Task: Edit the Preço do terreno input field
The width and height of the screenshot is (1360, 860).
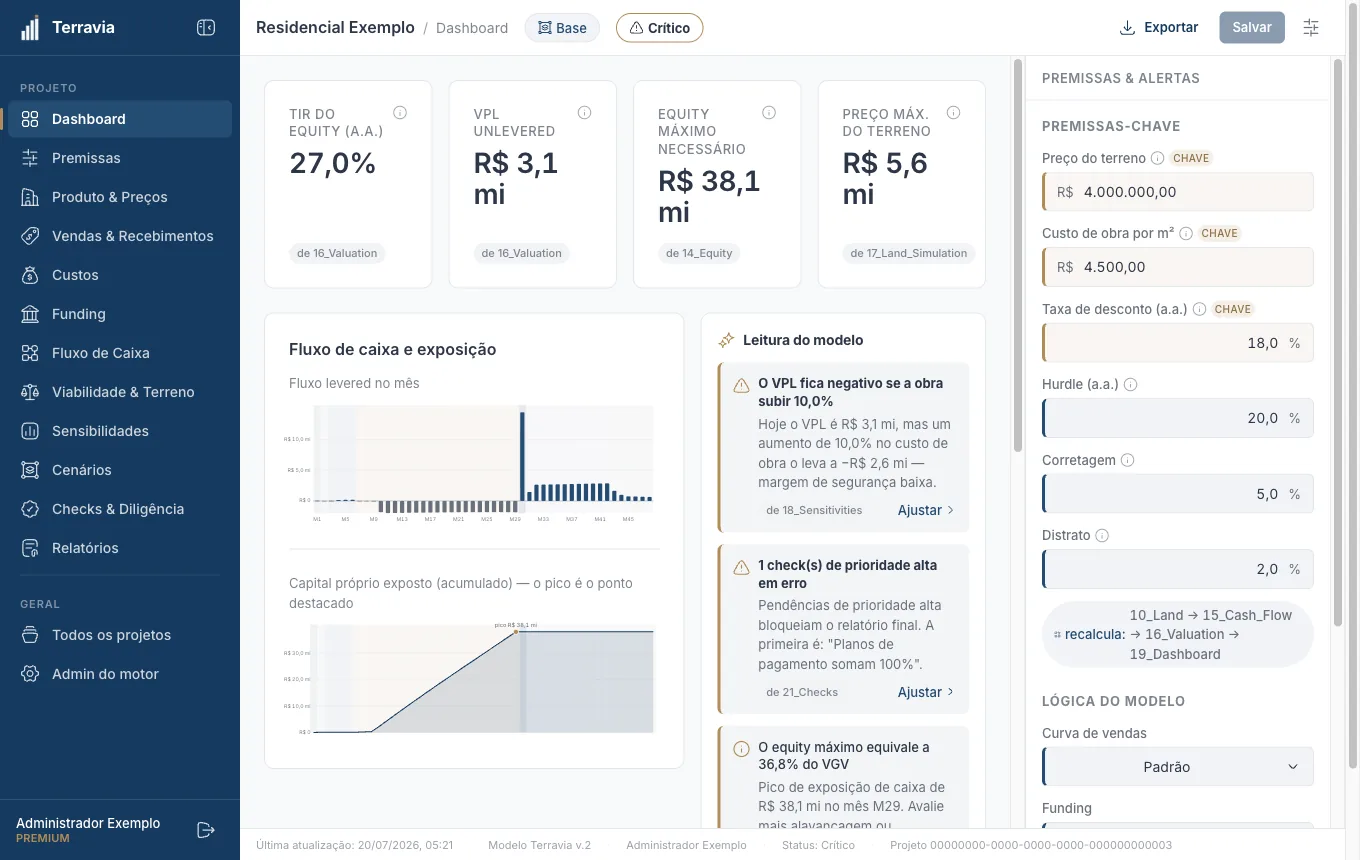Action: pos(1178,192)
